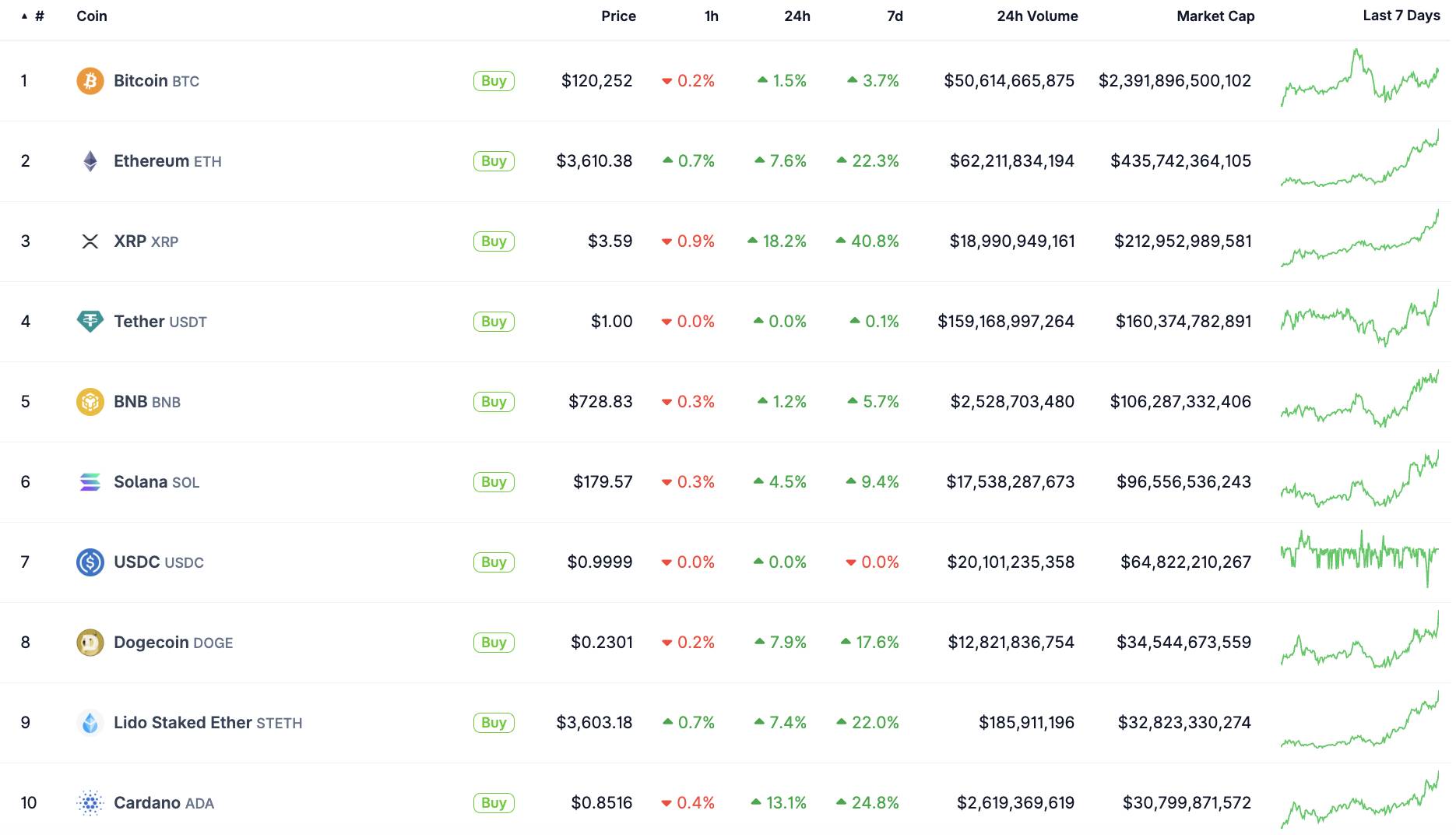Click USDC price $0.9999

600,562
